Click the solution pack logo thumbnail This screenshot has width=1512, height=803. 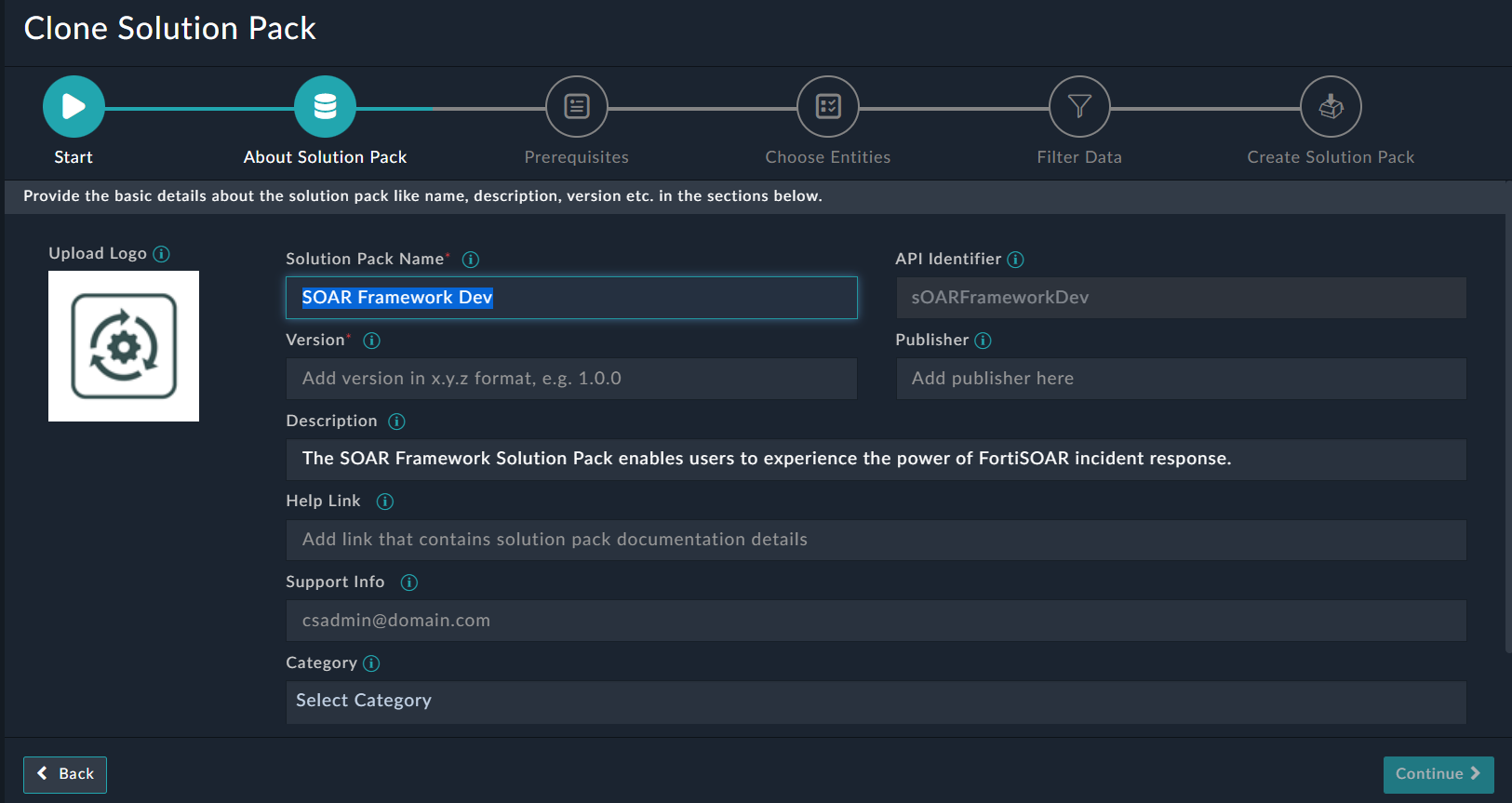point(124,346)
